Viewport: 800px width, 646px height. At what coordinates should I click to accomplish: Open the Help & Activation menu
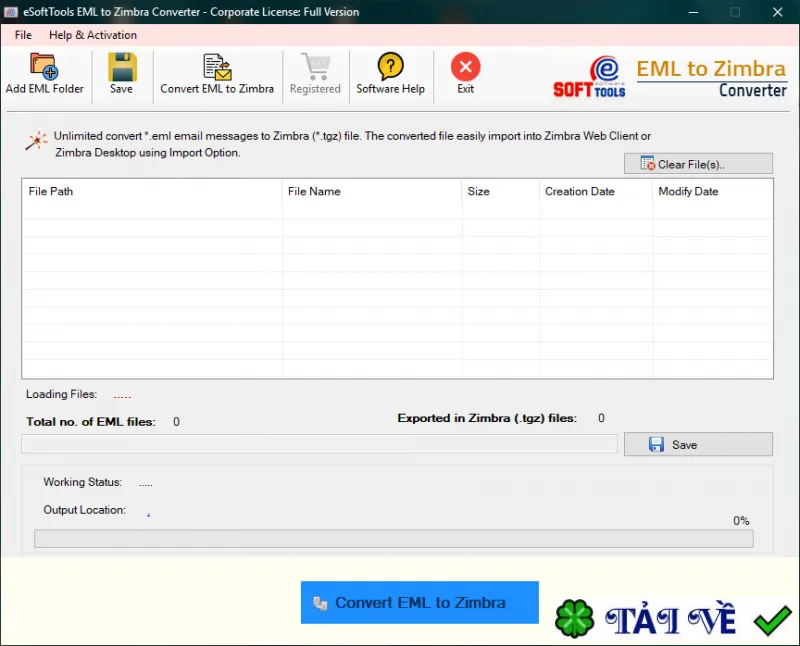[93, 35]
